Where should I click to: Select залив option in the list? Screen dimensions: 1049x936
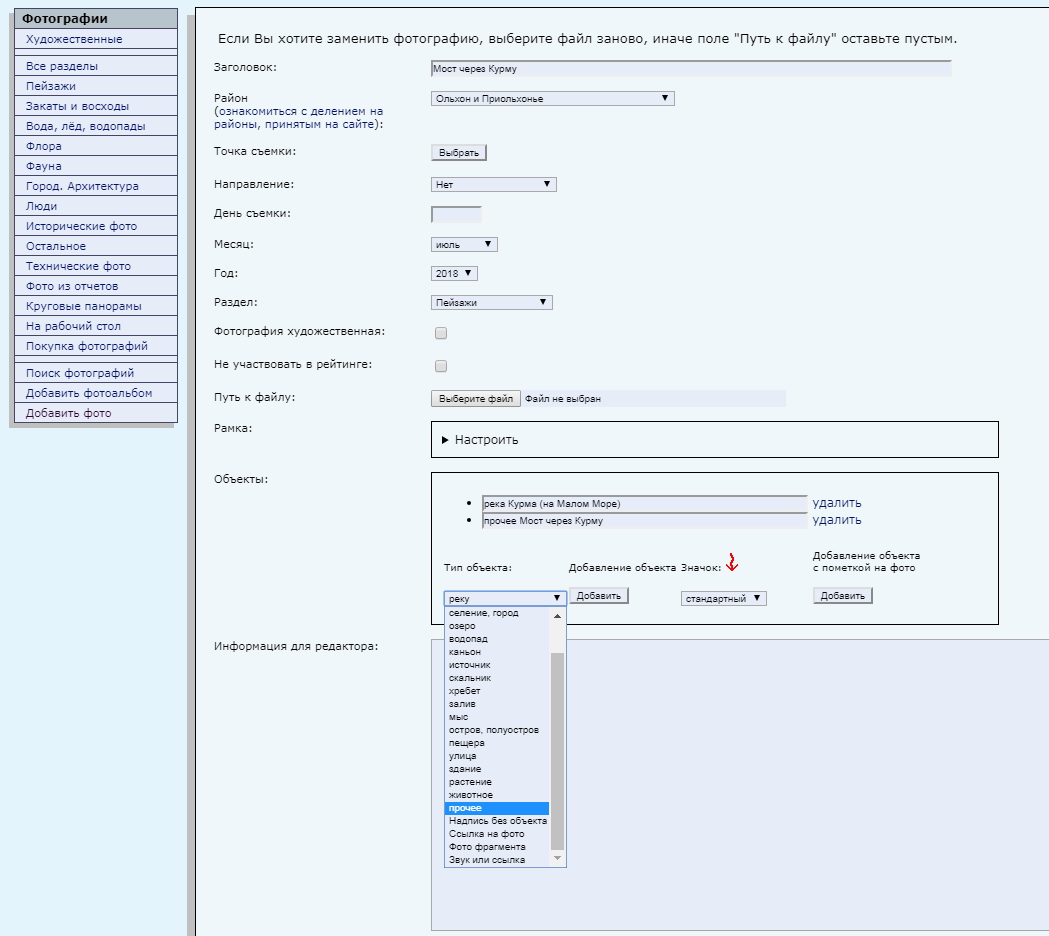pos(497,704)
